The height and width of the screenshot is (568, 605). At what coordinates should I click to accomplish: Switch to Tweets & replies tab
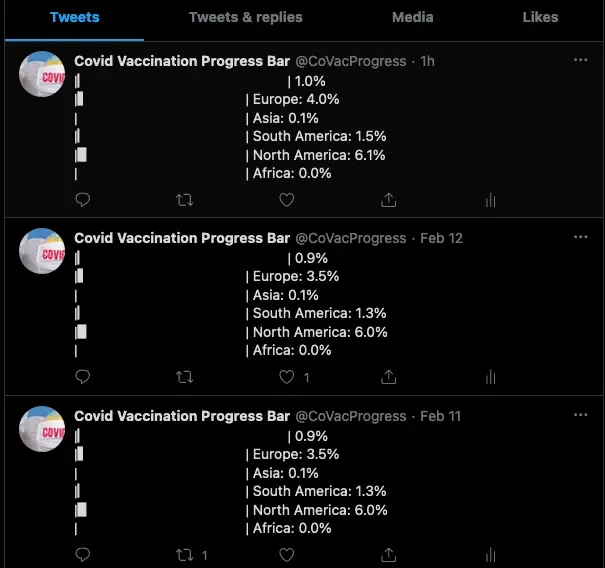click(x=246, y=17)
